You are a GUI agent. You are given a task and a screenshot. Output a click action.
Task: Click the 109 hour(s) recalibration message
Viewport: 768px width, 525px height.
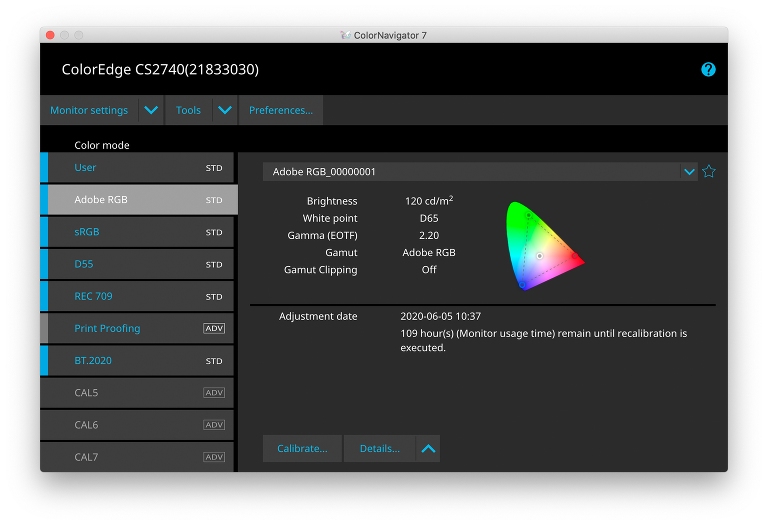pos(544,340)
